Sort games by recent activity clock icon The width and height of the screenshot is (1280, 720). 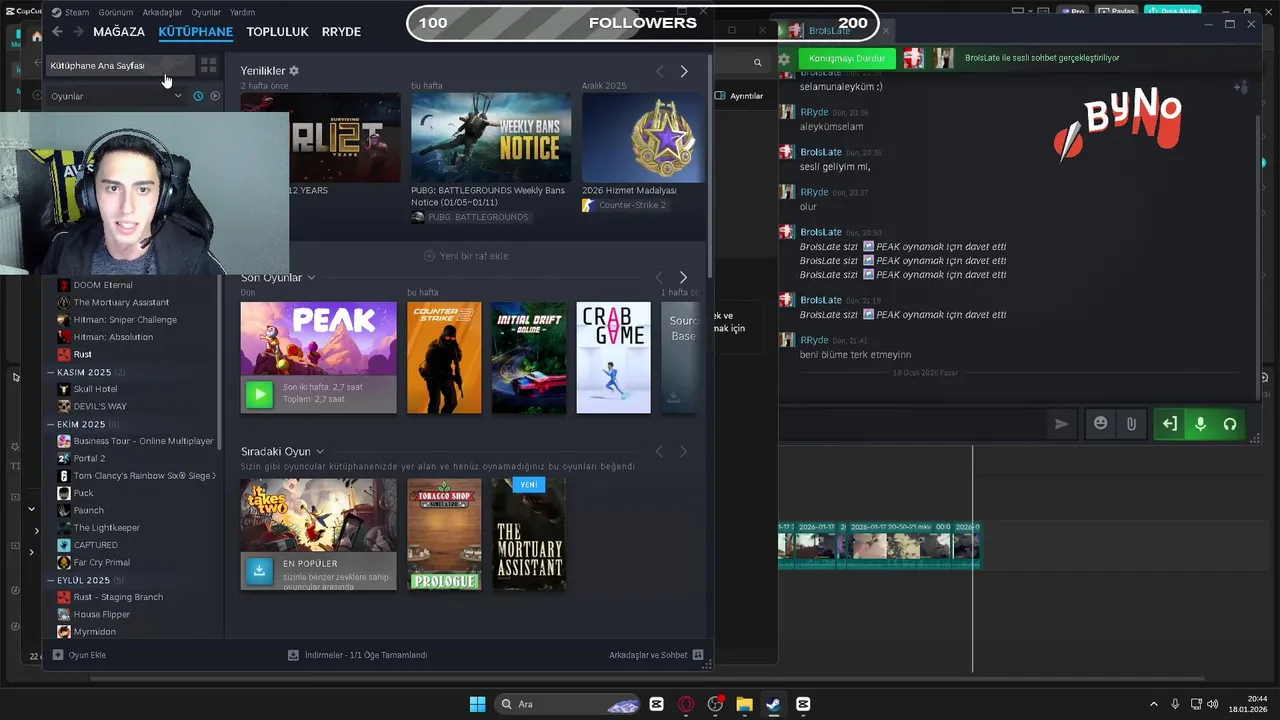tap(198, 96)
